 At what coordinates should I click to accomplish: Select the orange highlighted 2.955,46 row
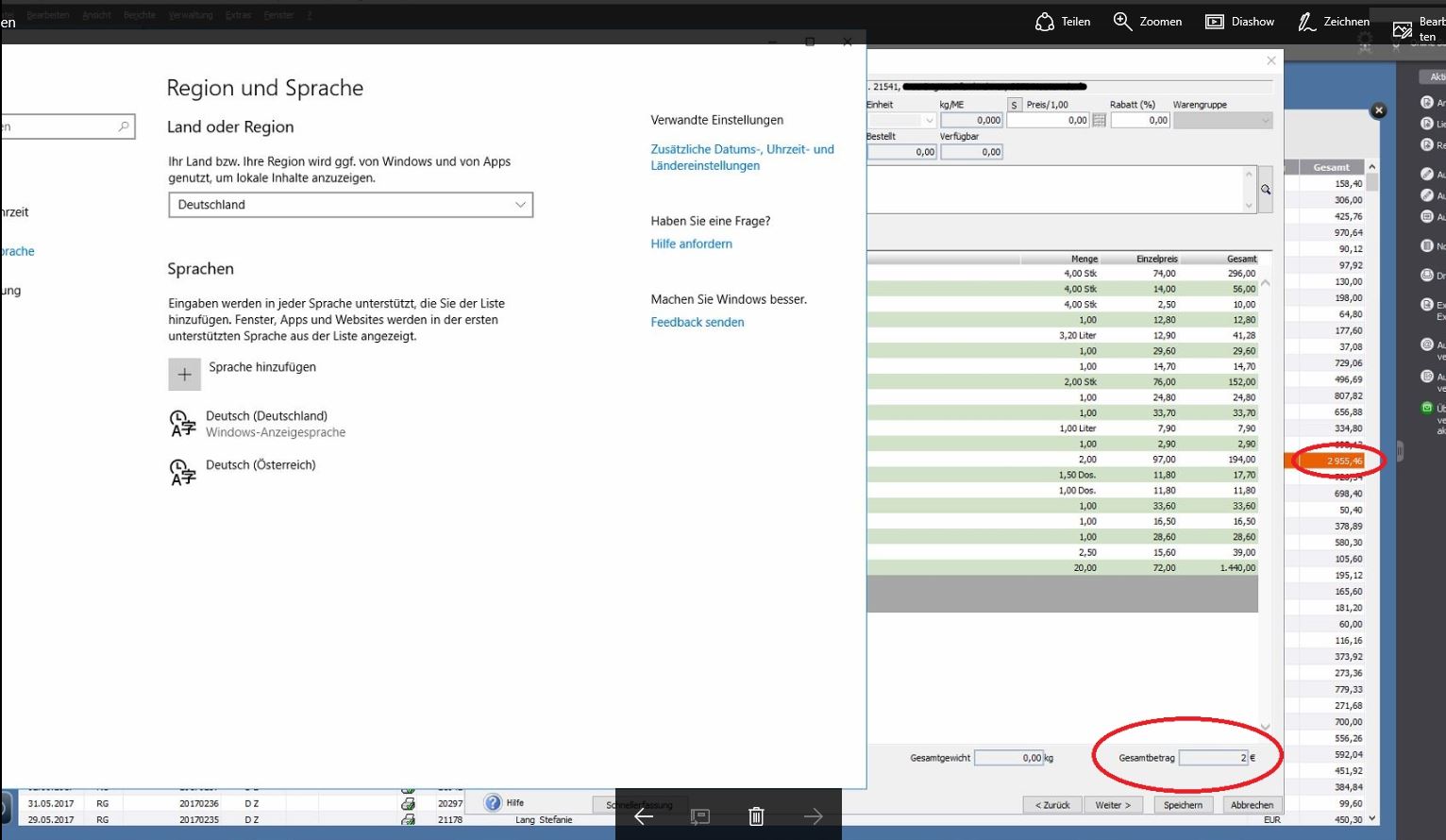point(1324,461)
